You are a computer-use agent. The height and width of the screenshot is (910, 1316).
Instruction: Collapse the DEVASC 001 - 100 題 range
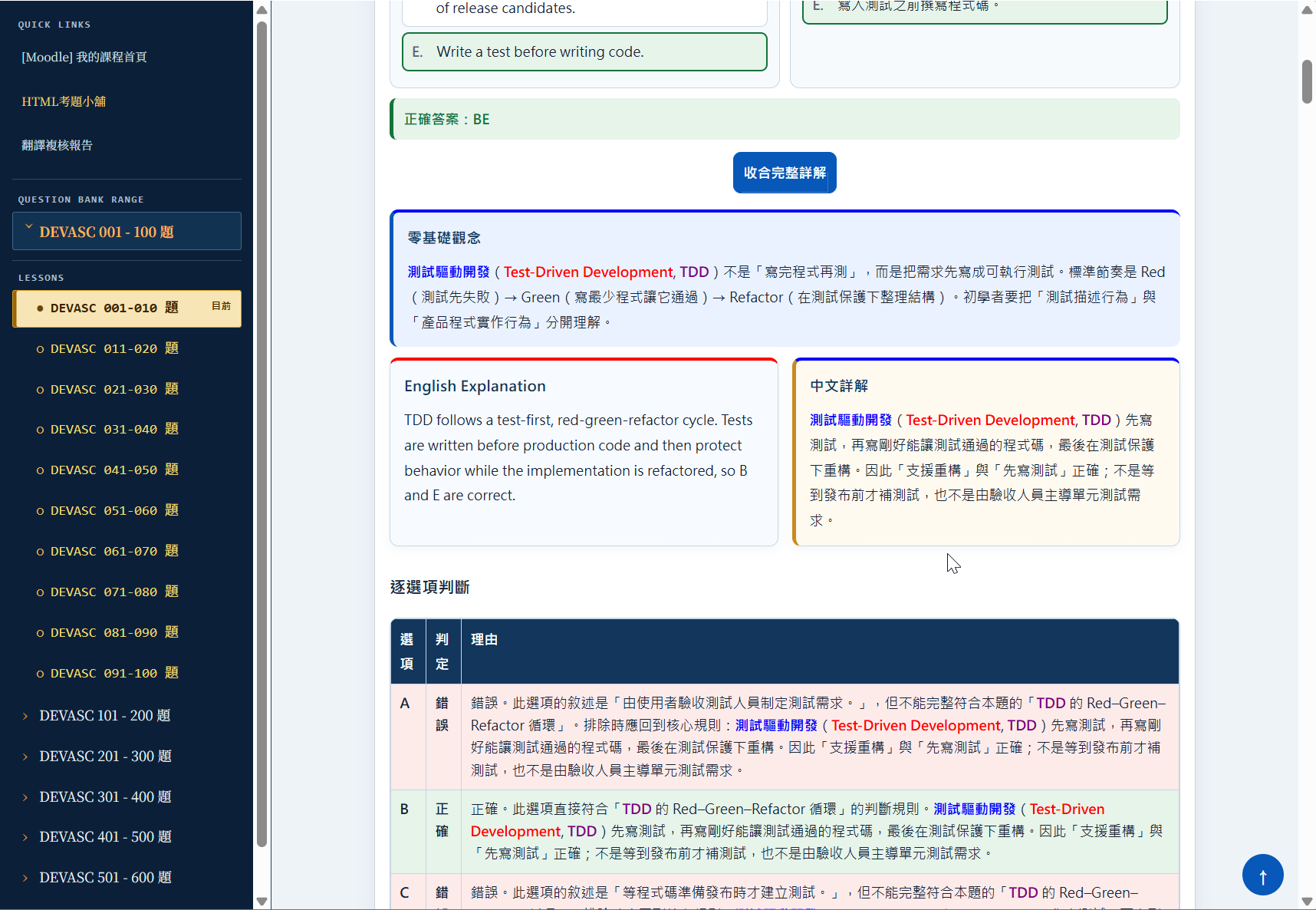pos(127,231)
